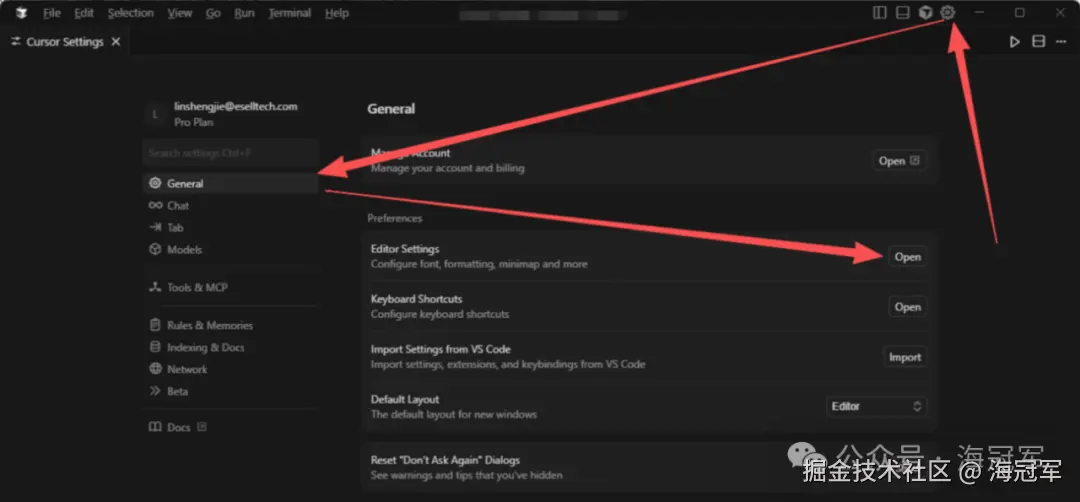Expand the Default Layout Editor dropdown
The width and height of the screenshot is (1080, 502).
point(875,407)
